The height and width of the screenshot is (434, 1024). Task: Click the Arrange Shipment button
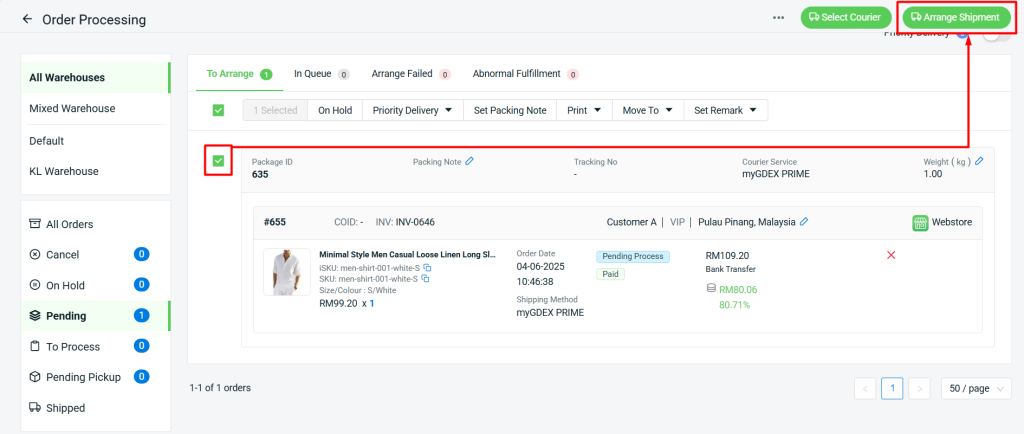[x=955, y=18]
